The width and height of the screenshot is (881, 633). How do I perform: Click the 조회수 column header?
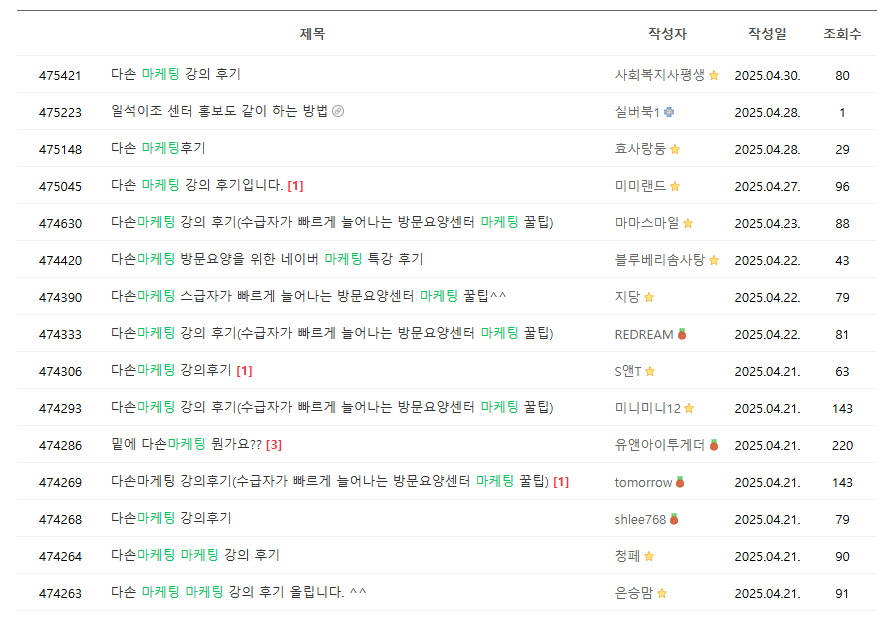(x=842, y=34)
